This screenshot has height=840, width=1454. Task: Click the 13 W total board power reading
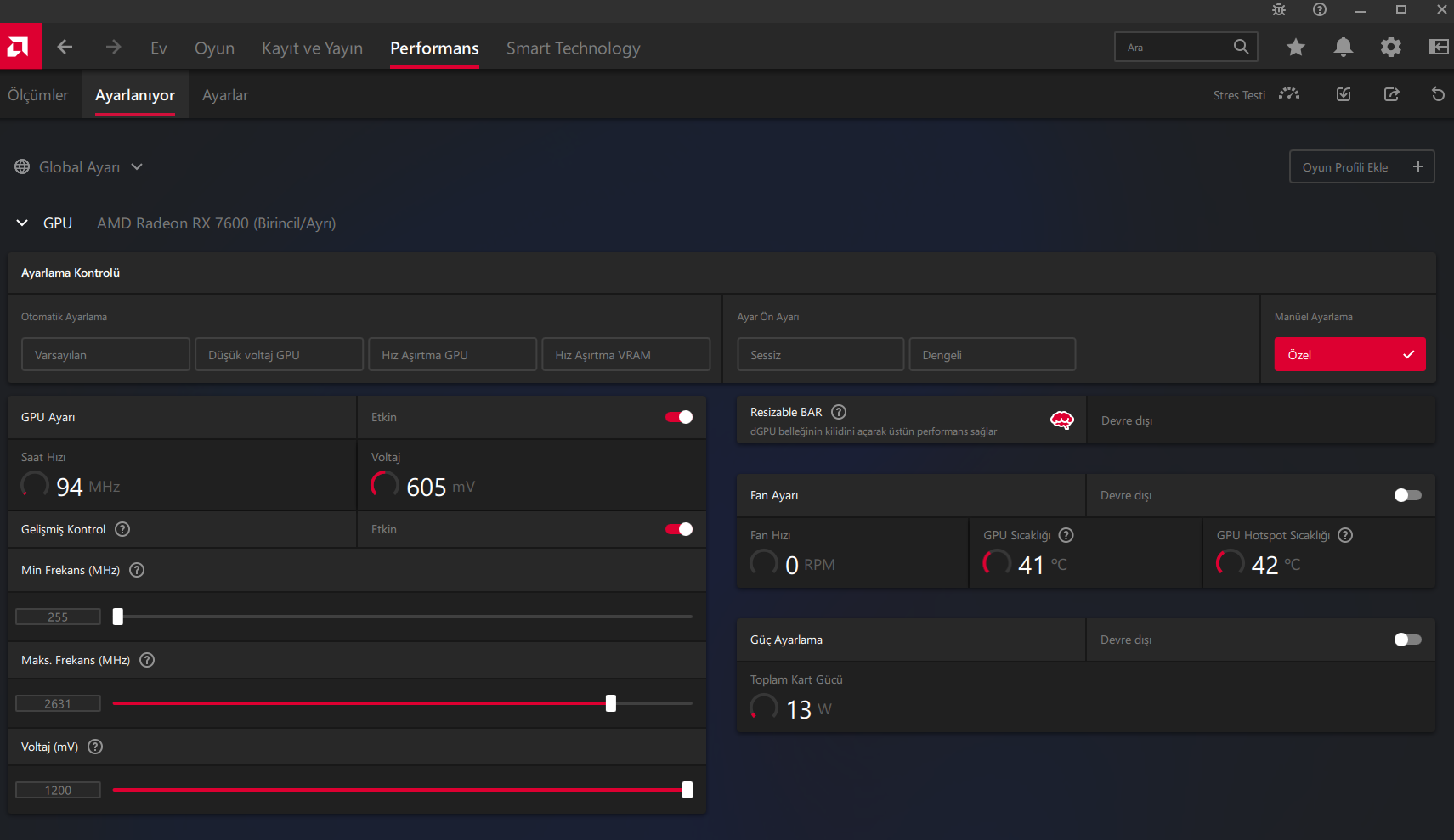pos(808,709)
